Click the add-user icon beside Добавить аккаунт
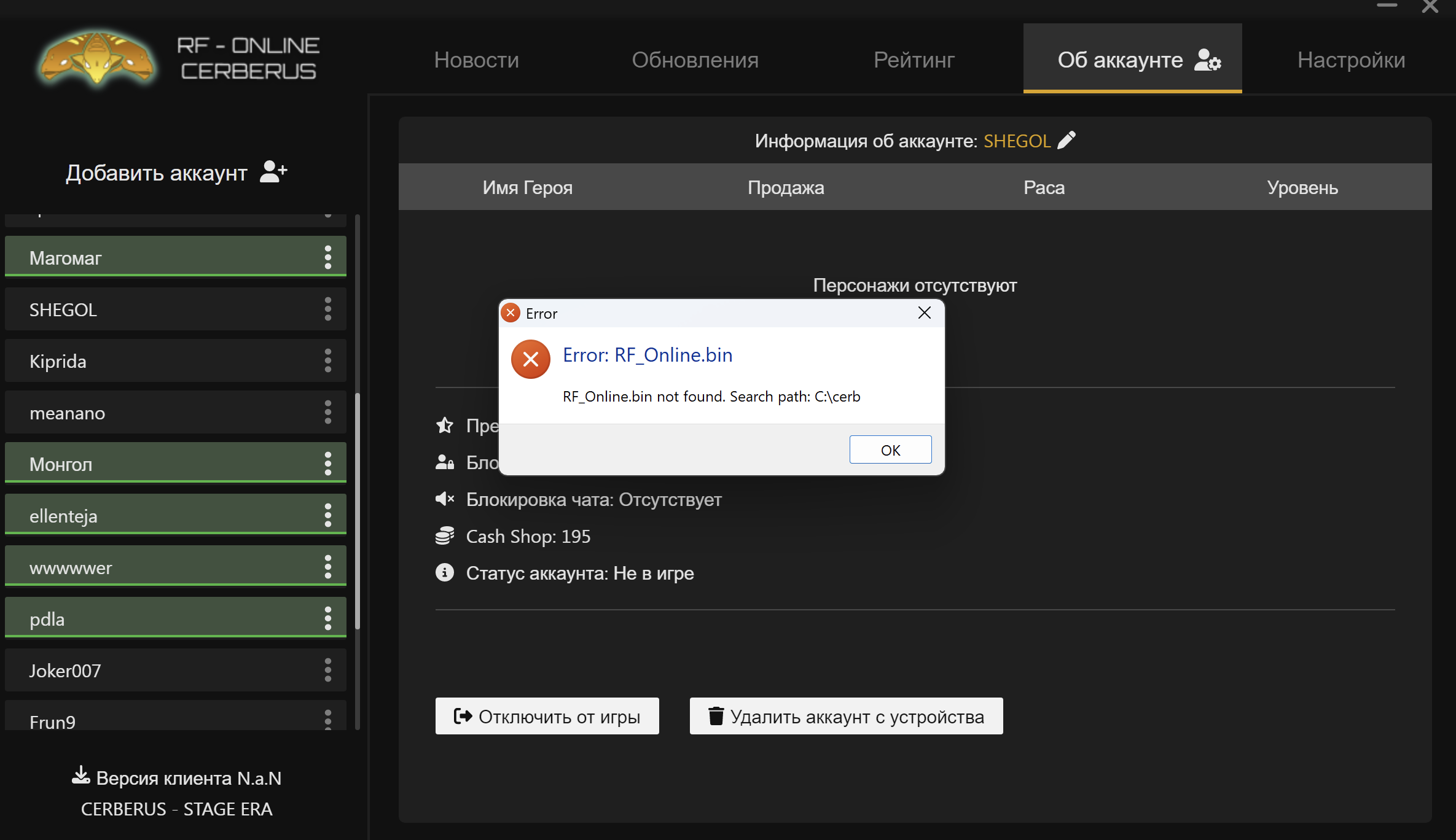This screenshot has height=840, width=1456. [x=273, y=172]
